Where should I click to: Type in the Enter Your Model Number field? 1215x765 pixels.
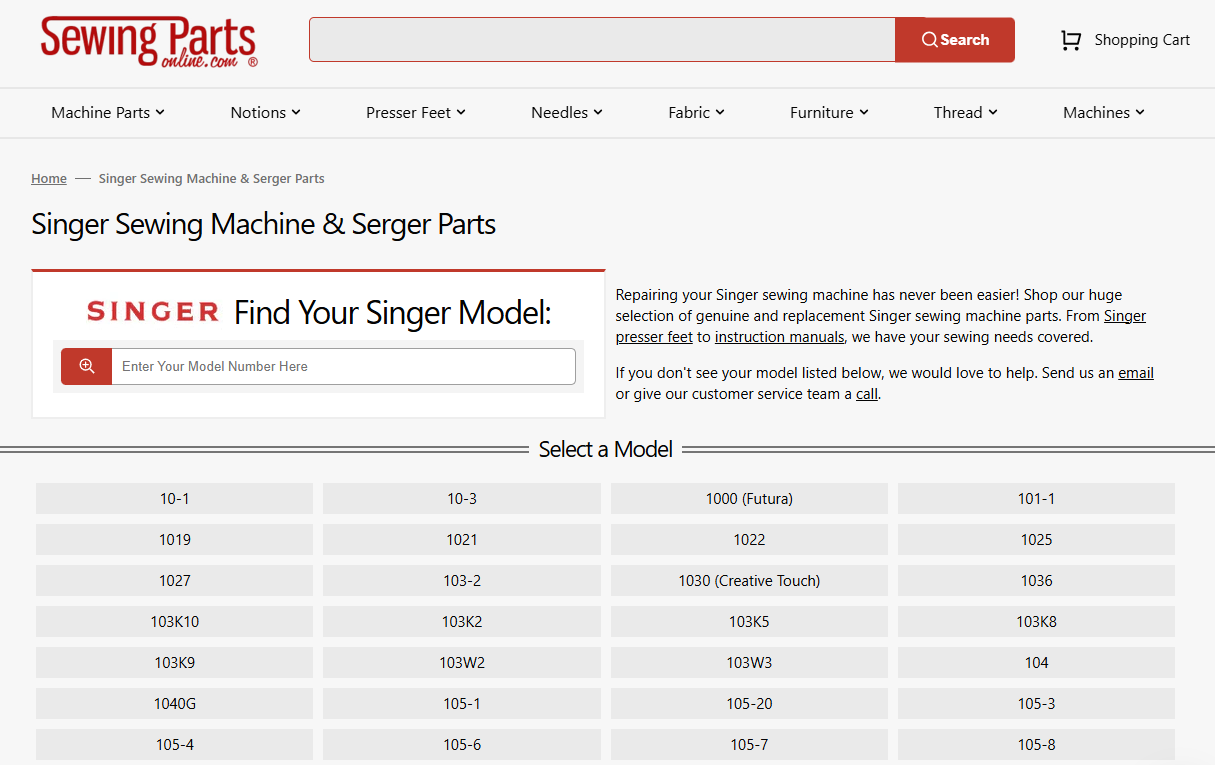[342, 367]
